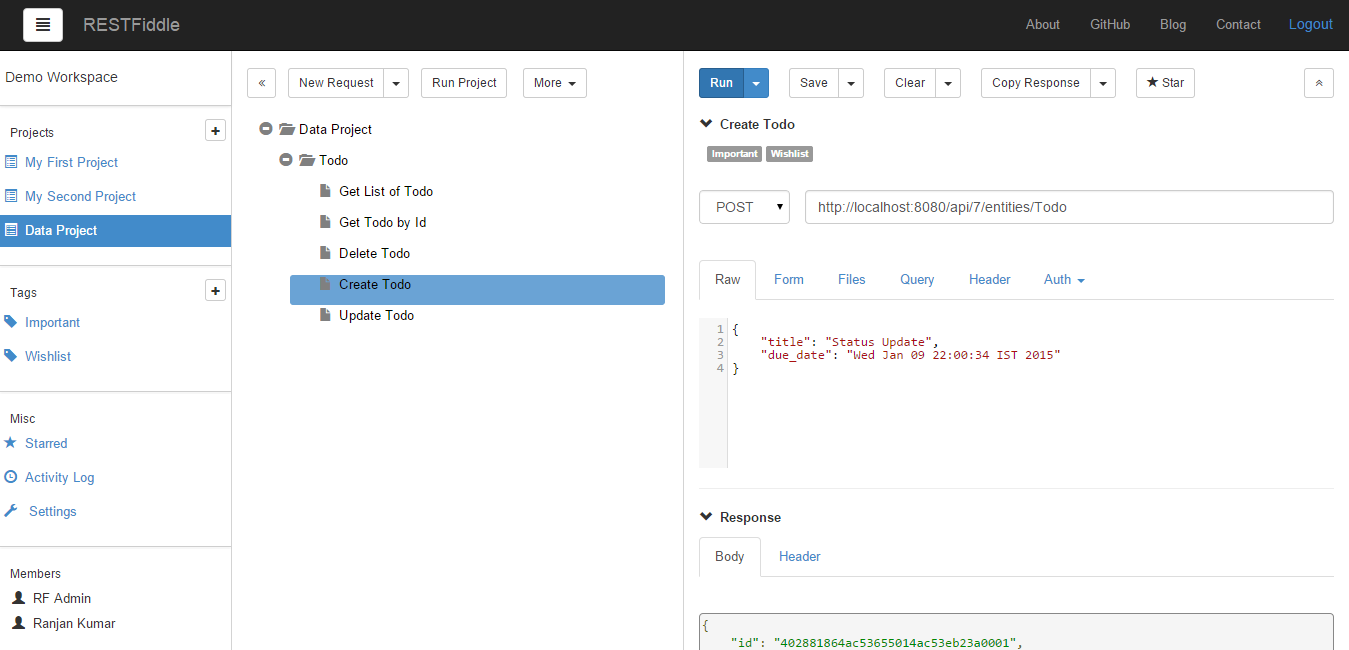This screenshot has width=1349, height=650.
Task: Click the New Request button
Action: 336,83
